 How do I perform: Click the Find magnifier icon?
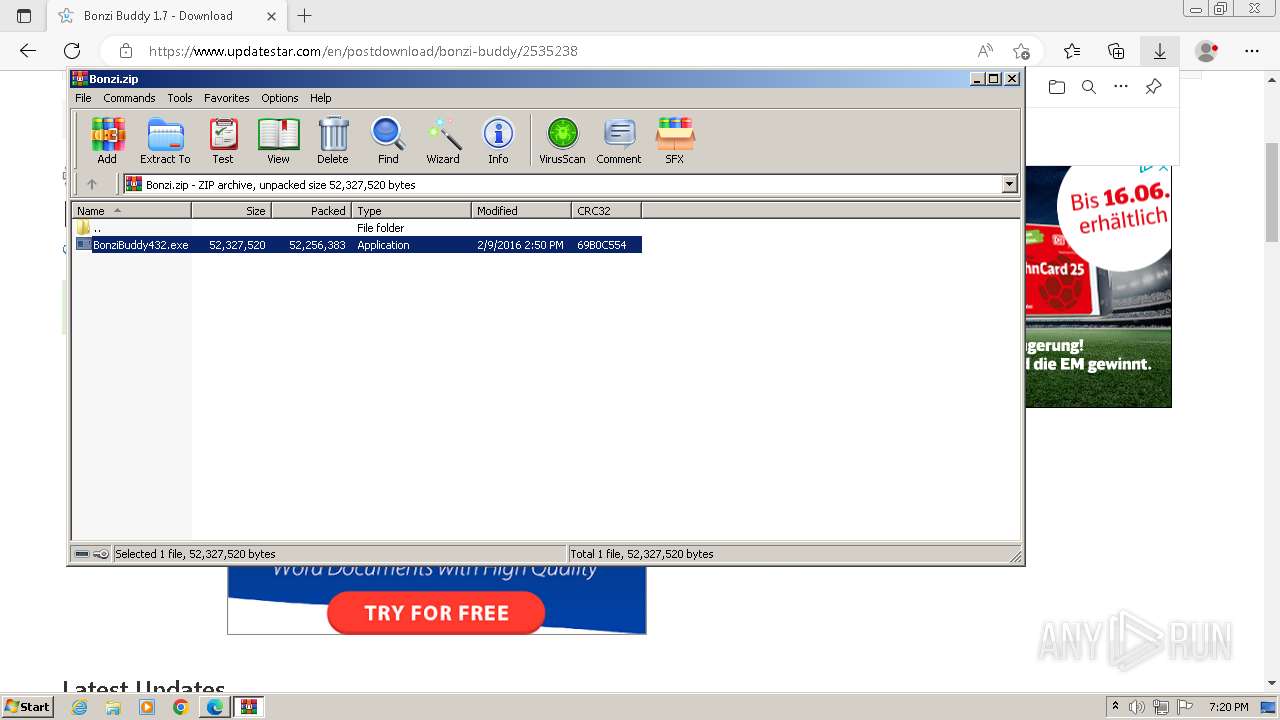[x=388, y=140]
